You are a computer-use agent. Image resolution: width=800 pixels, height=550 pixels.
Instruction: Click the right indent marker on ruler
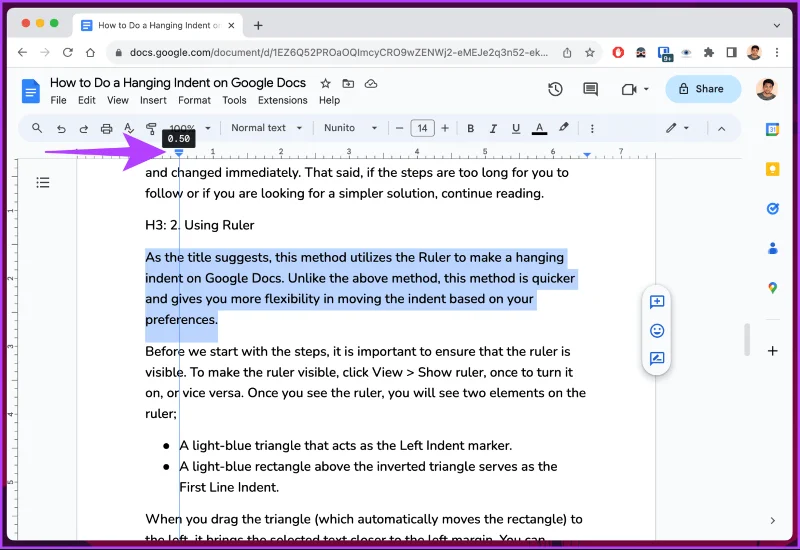[x=587, y=154]
